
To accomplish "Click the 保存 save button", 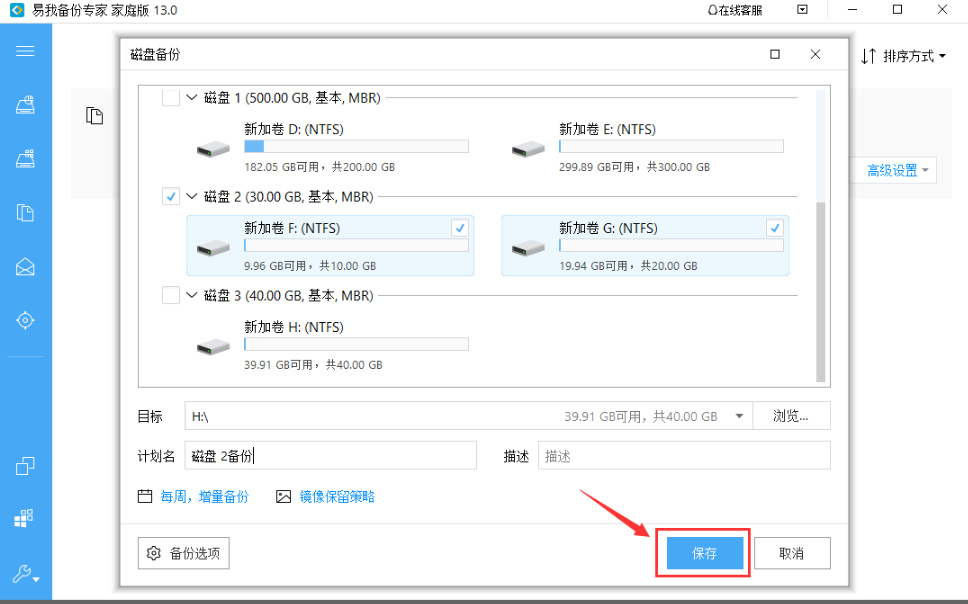I will [704, 553].
